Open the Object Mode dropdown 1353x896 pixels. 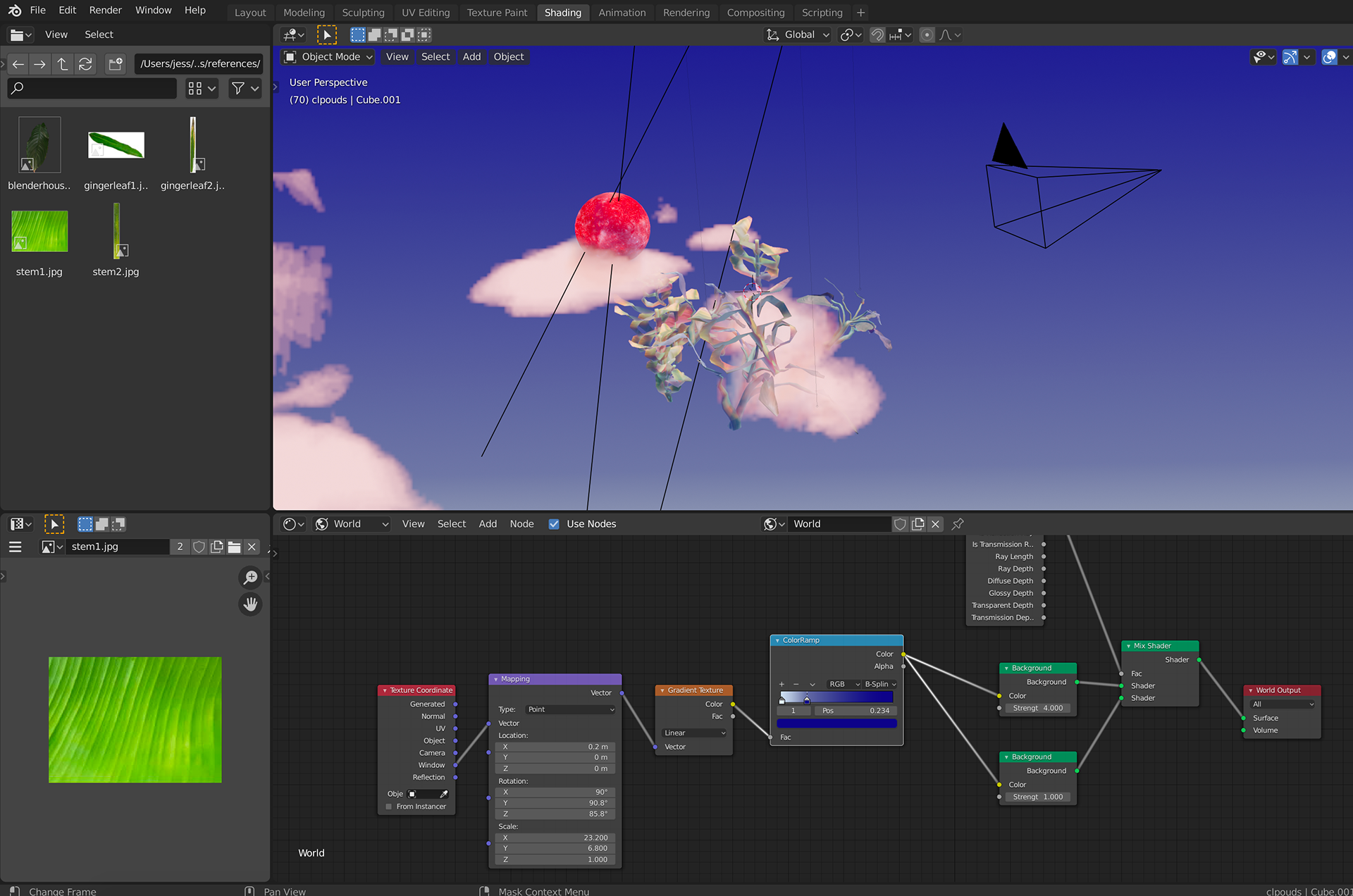coord(328,57)
